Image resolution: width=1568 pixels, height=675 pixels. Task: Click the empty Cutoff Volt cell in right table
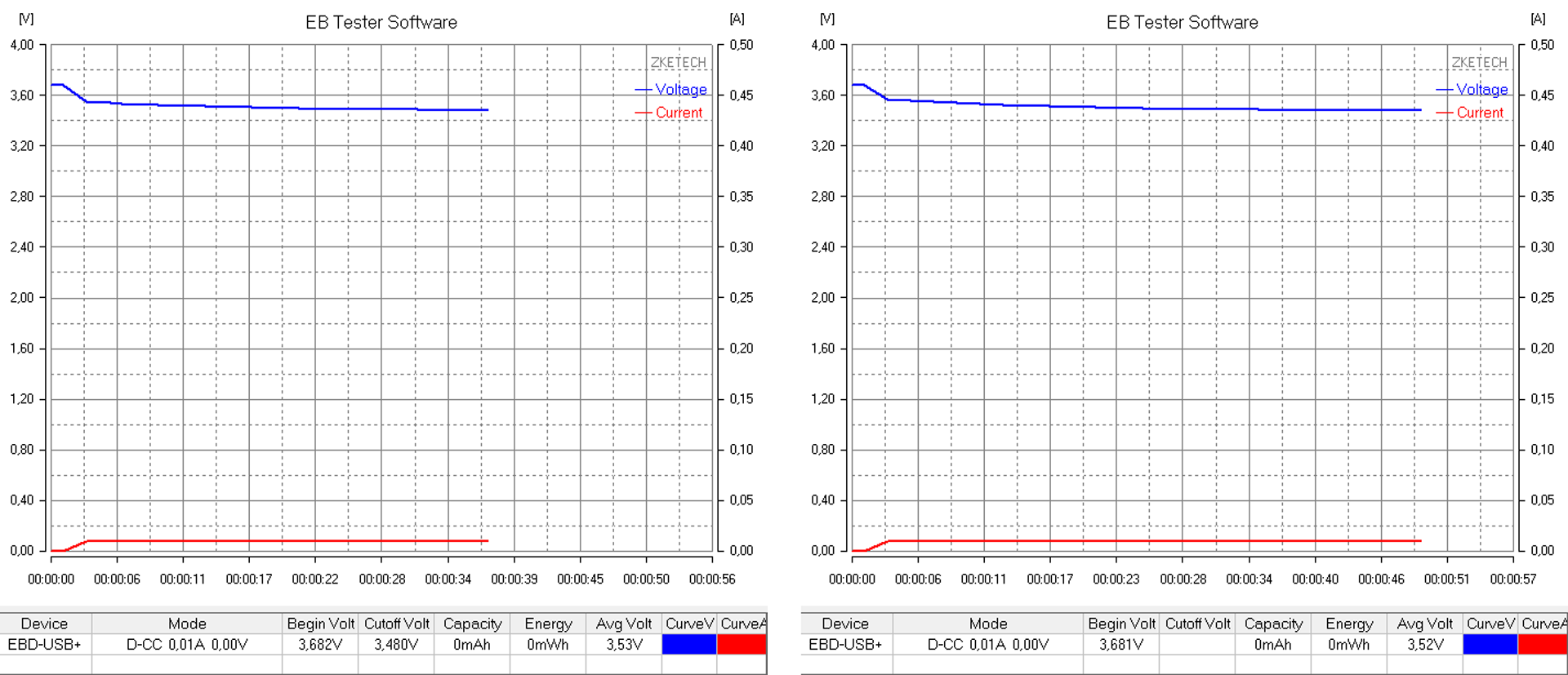point(1197,644)
